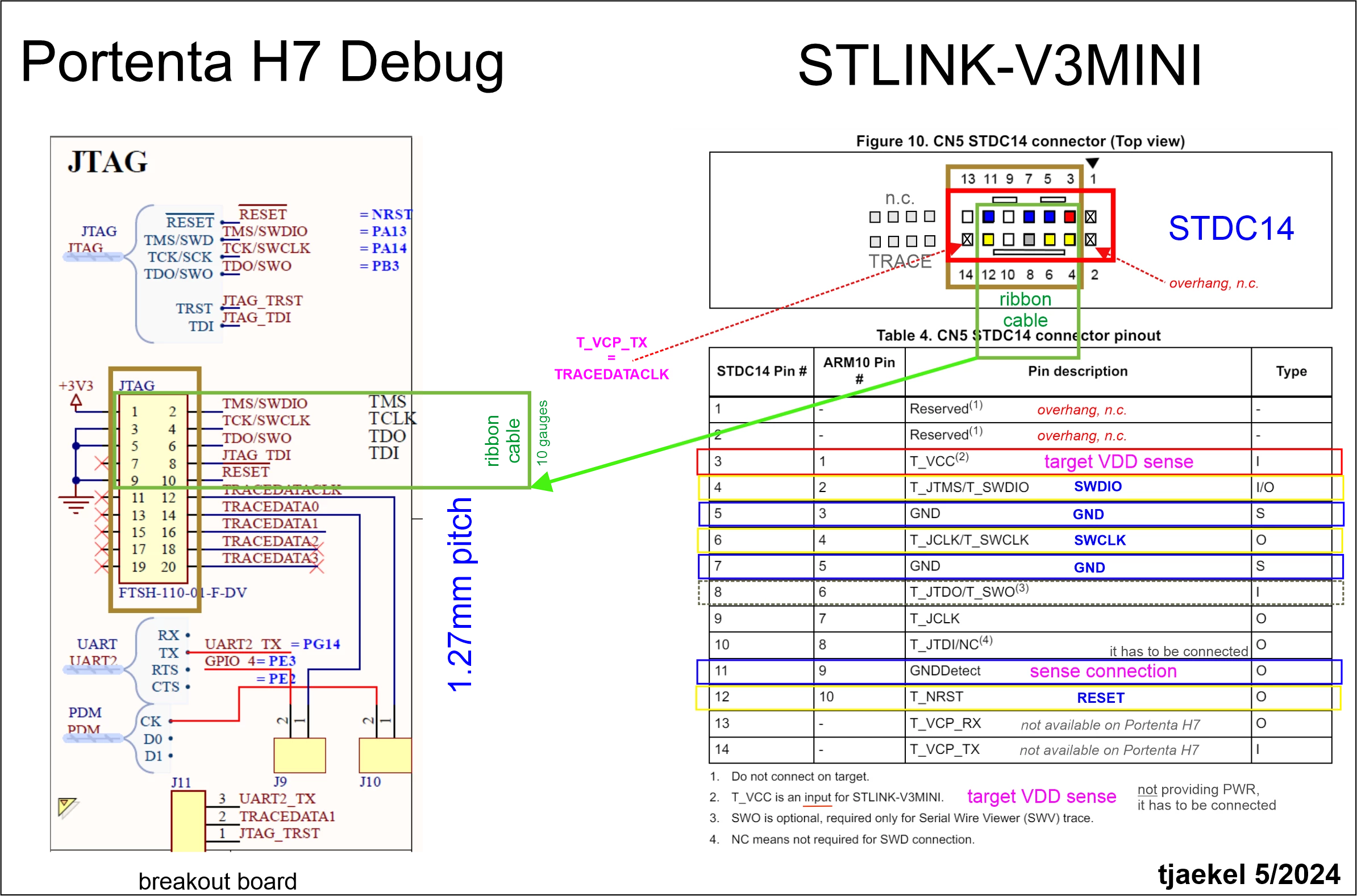
Task: Click the 'STLINK-V3MINI' heading
Action: tap(1000, 65)
